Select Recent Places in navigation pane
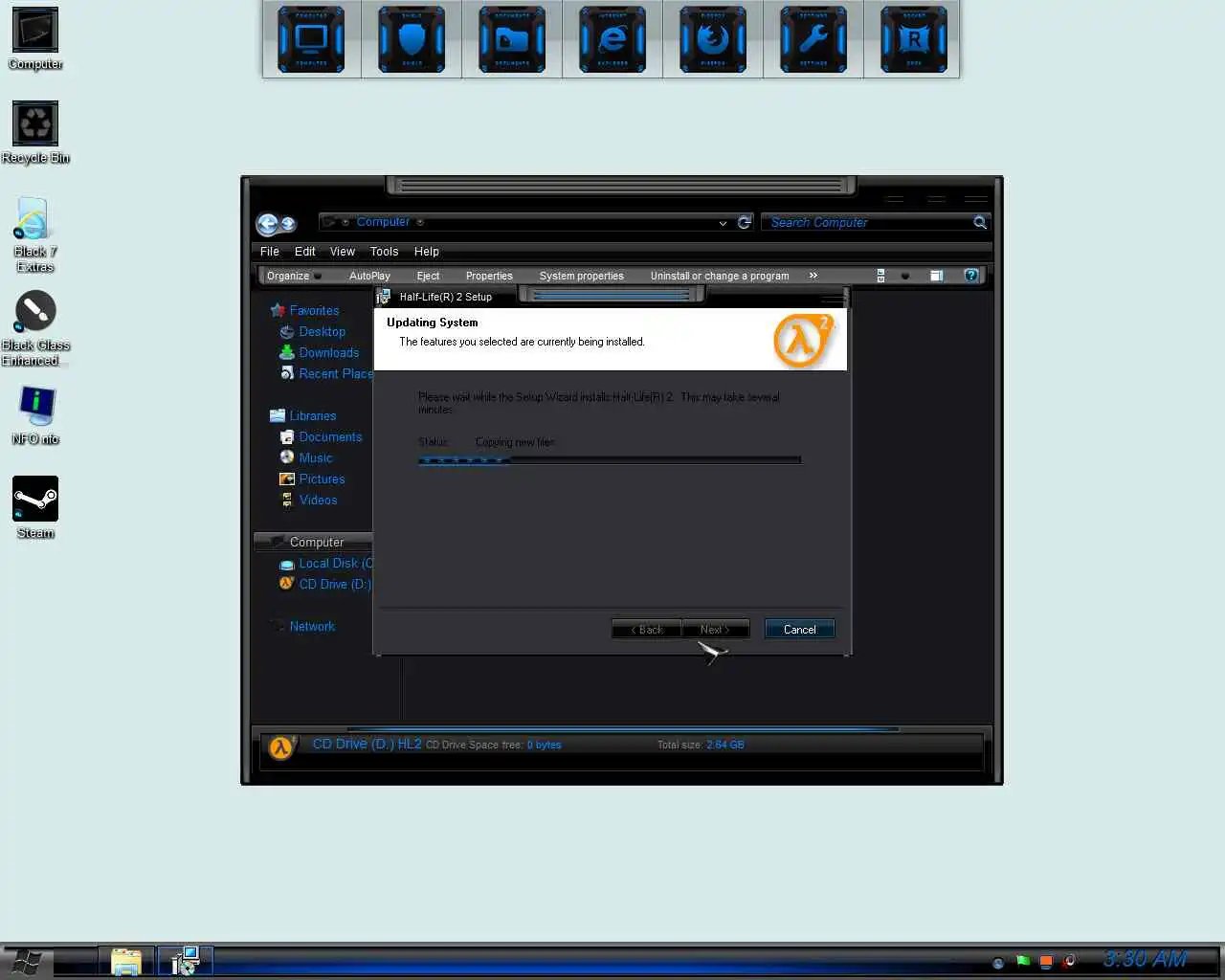Screen dimensions: 1225x980 click(326, 373)
